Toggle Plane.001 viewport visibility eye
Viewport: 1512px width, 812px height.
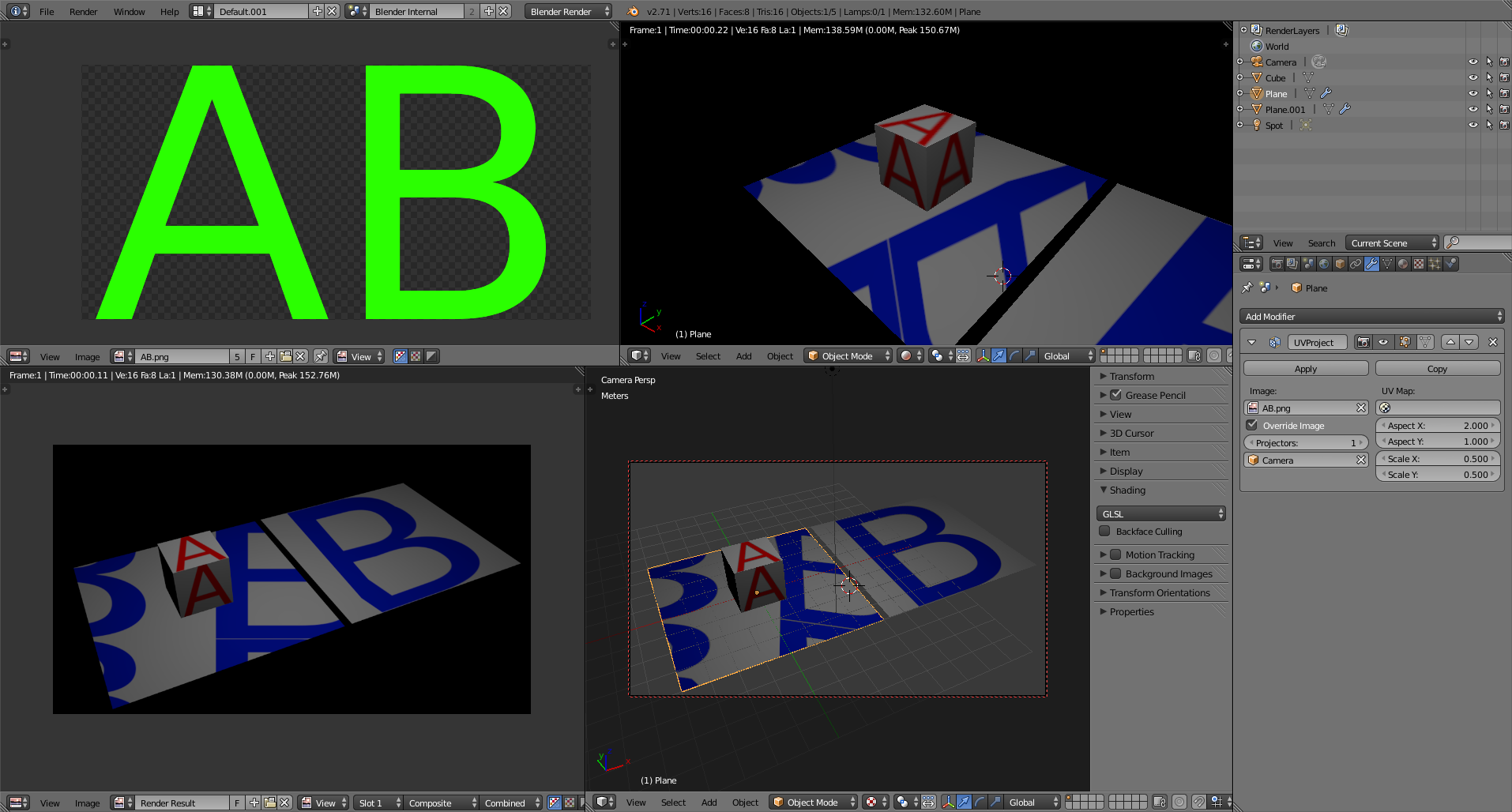click(1473, 109)
